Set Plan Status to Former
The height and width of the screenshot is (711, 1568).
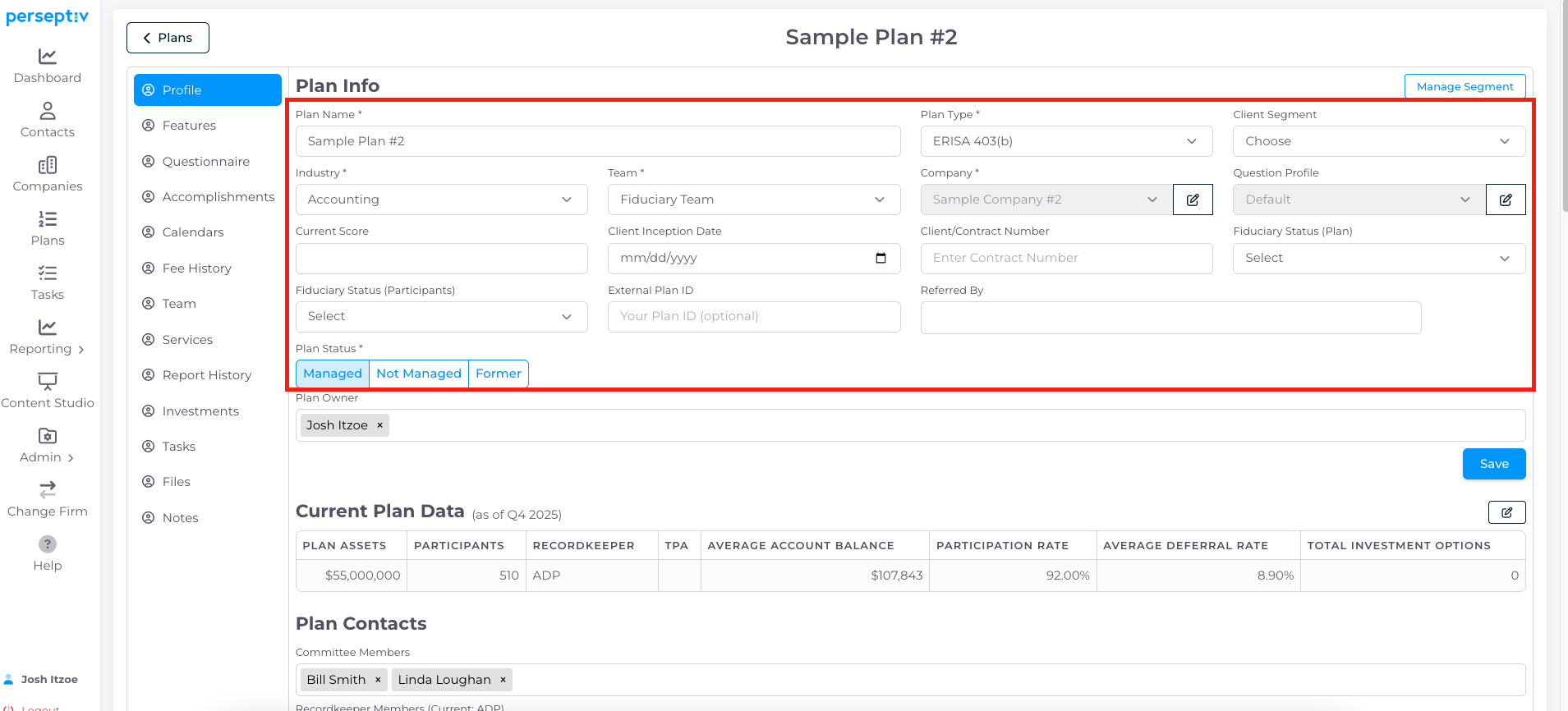[x=499, y=374]
